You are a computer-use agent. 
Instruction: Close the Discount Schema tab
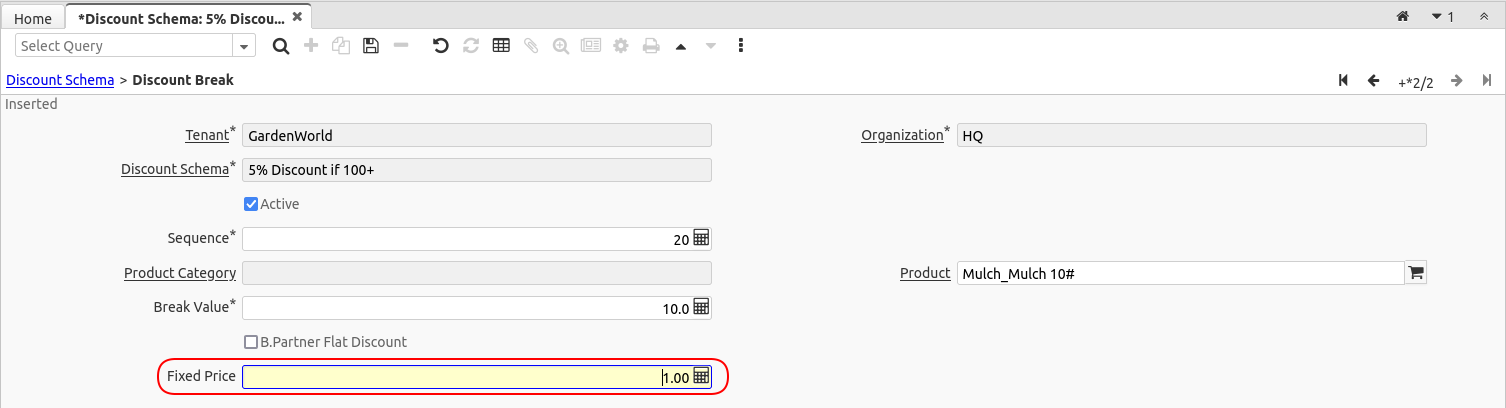click(297, 18)
